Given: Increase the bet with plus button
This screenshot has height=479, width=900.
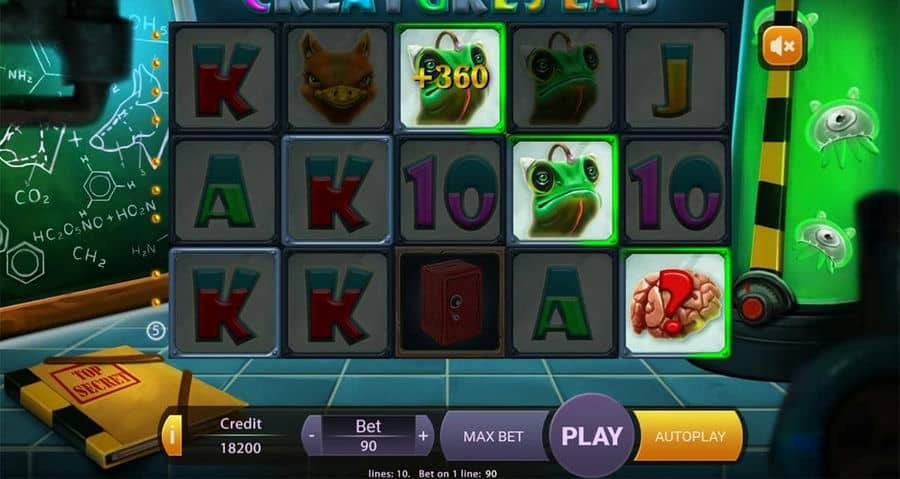Looking at the screenshot, I should coord(424,435).
